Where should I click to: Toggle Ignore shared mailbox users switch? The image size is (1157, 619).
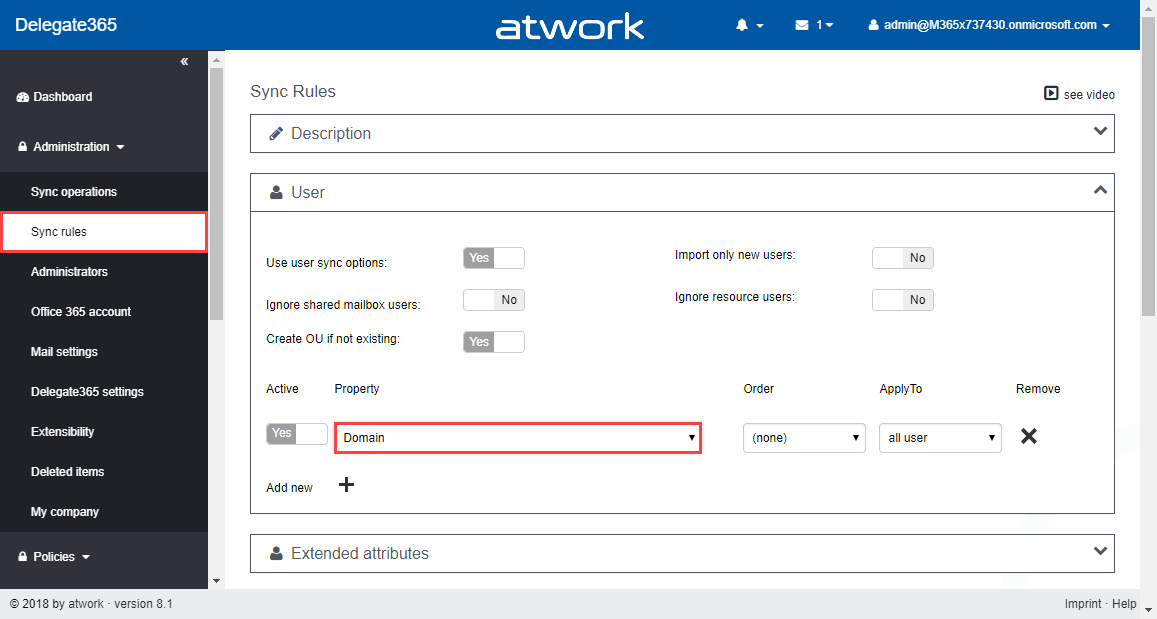click(x=494, y=300)
